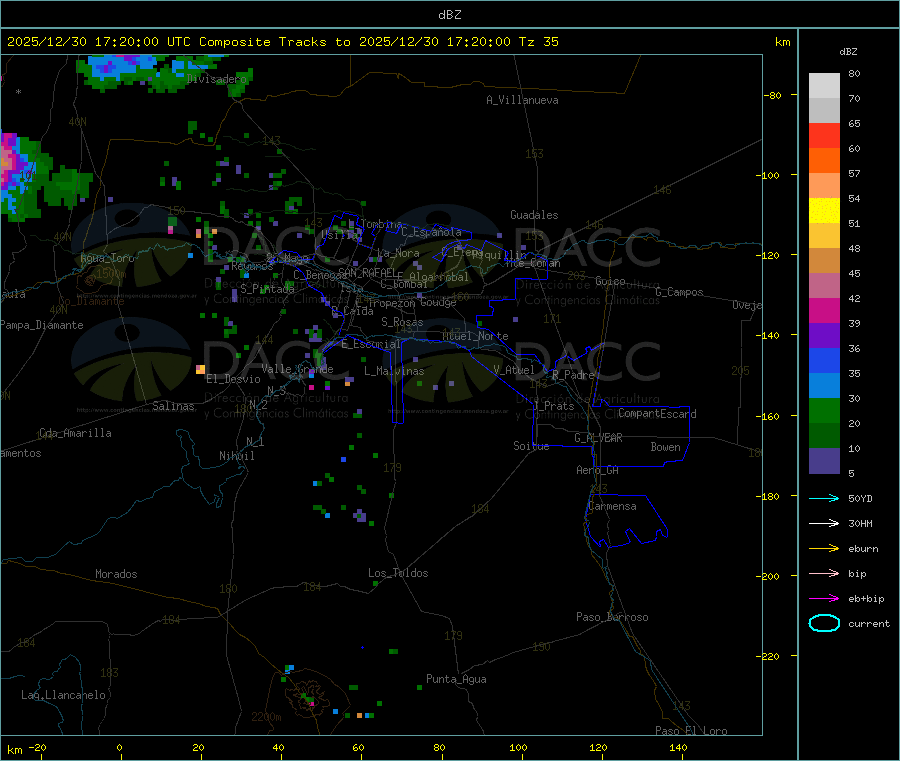This screenshot has width=900, height=761.
Task: Click the Morados map label
Action: [116, 574]
